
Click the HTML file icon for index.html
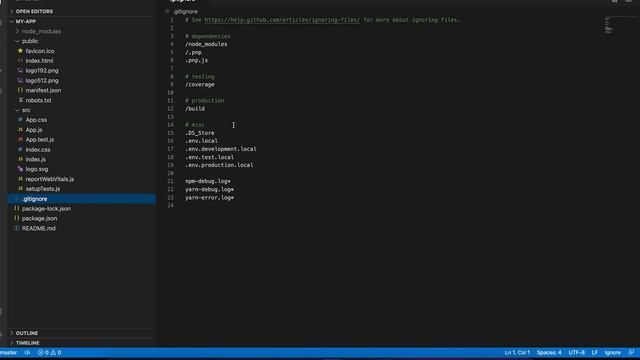coord(20,61)
